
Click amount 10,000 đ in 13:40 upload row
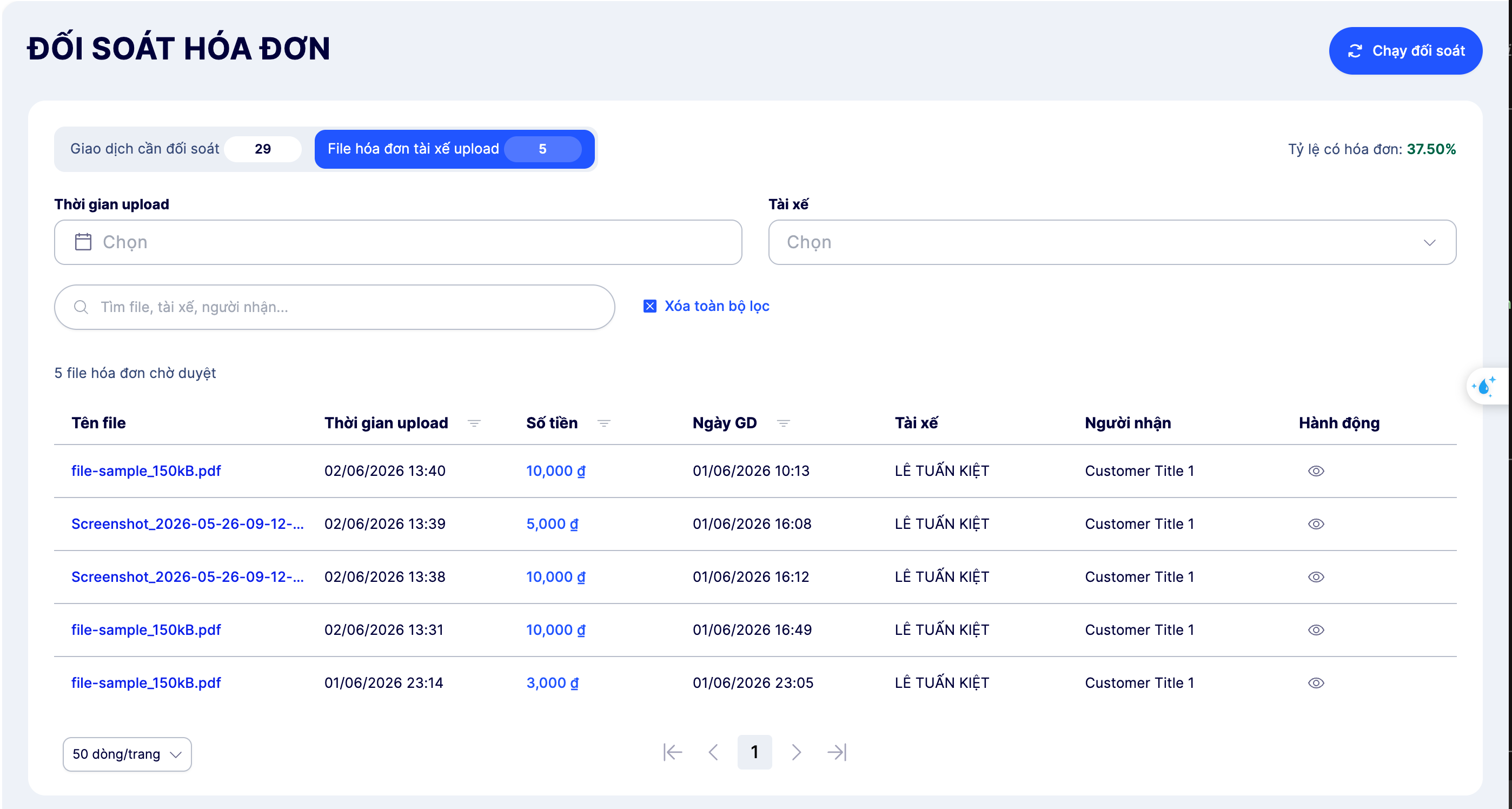[x=555, y=471]
